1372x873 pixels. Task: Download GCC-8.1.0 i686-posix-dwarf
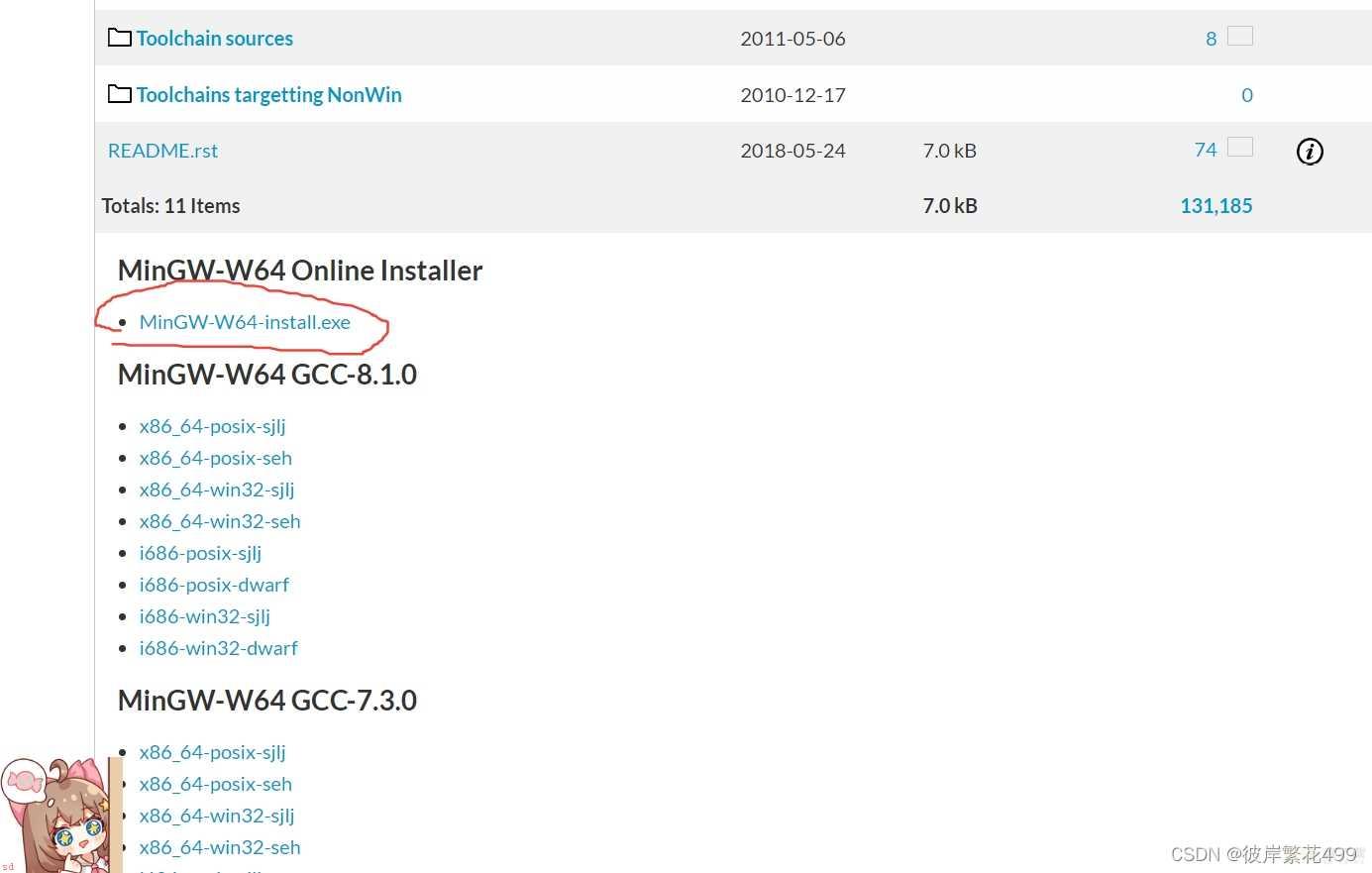214,585
